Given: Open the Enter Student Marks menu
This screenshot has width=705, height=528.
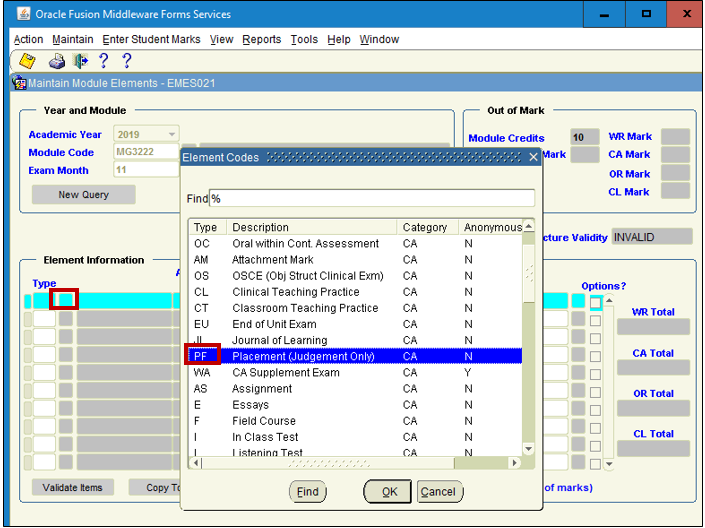Looking at the screenshot, I should tap(151, 40).
